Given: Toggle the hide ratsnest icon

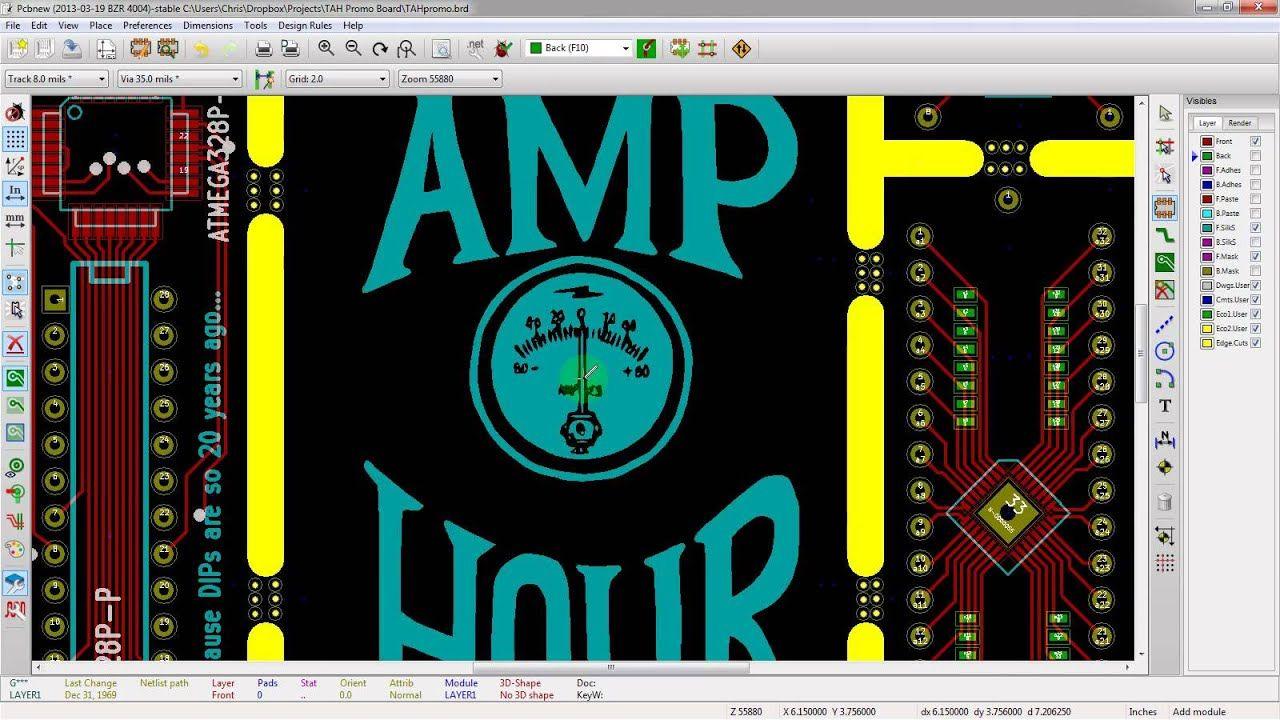Looking at the screenshot, I should [x=15, y=282].
